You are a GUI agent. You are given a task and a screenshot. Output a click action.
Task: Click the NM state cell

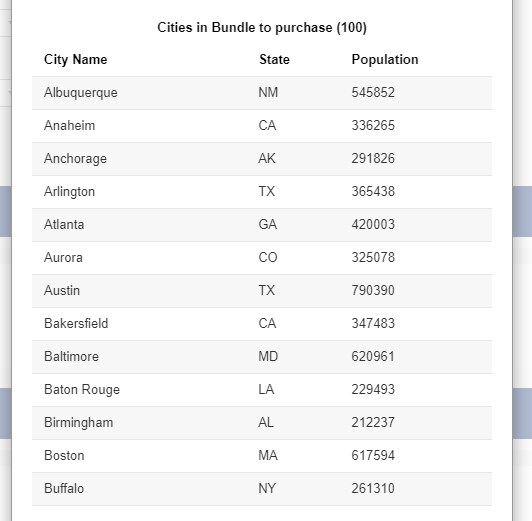[268, 93]
